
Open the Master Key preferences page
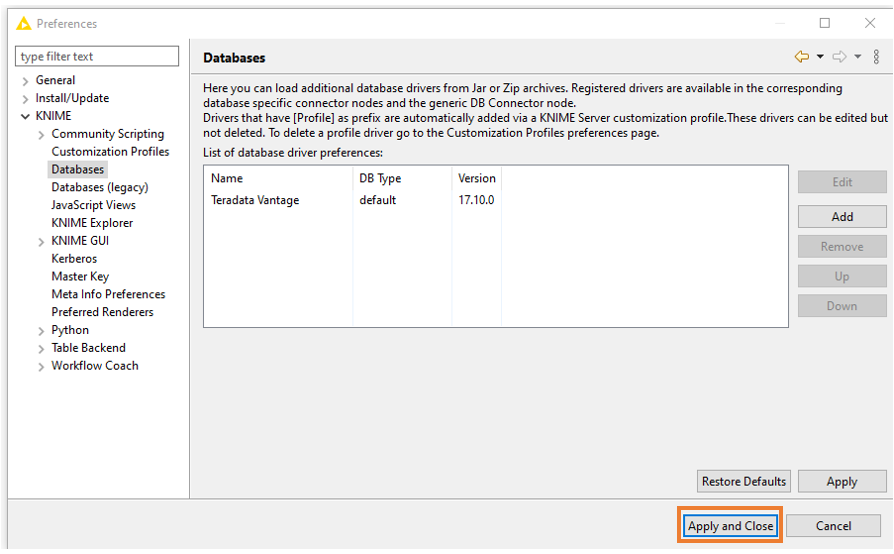click(80, 277)
